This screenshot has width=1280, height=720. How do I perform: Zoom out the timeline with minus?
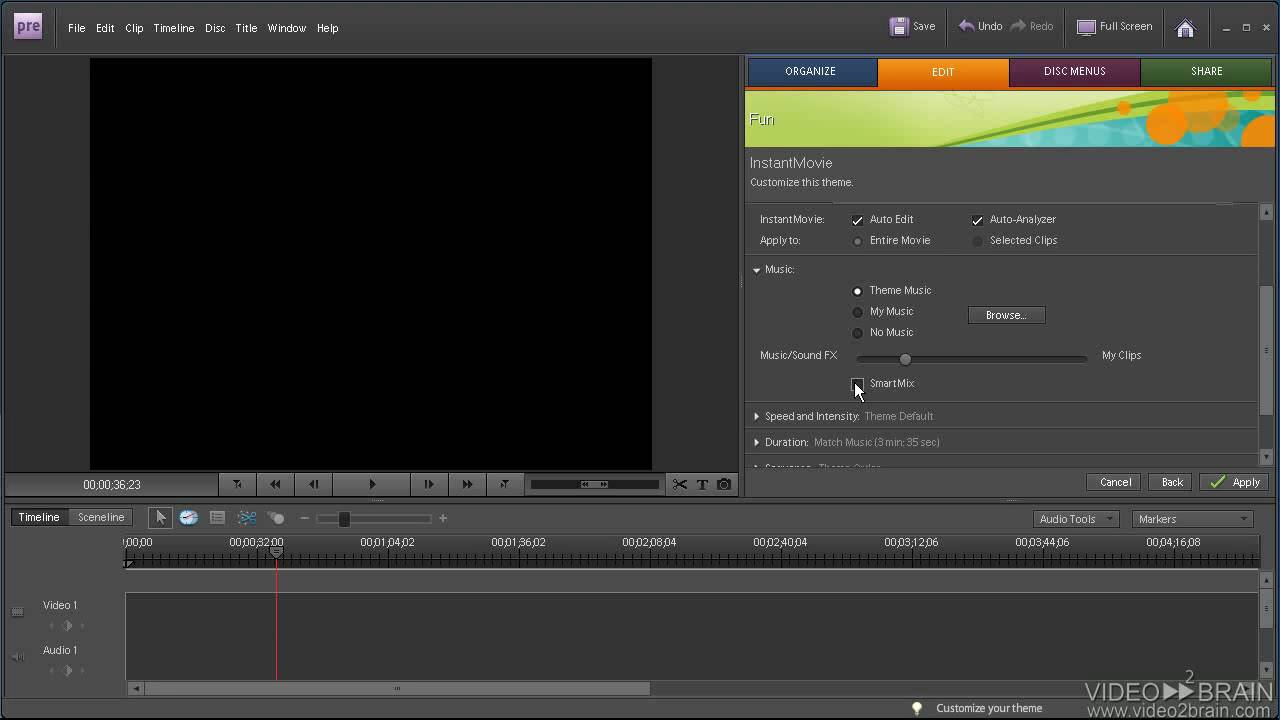pos(305,518)
